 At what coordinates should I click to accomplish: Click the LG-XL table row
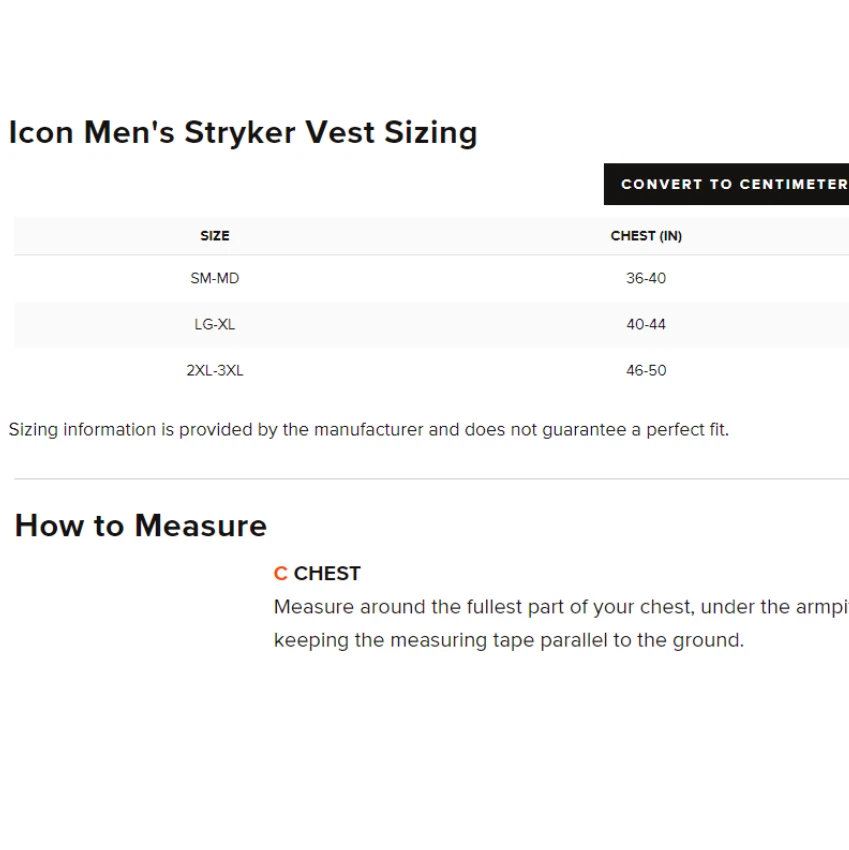(x=430, y=324)
